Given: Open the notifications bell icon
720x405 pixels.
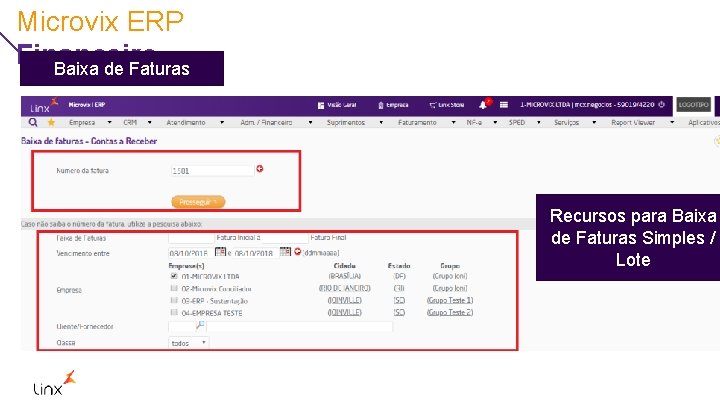Looking at the screenshot, I should (483, 105).
